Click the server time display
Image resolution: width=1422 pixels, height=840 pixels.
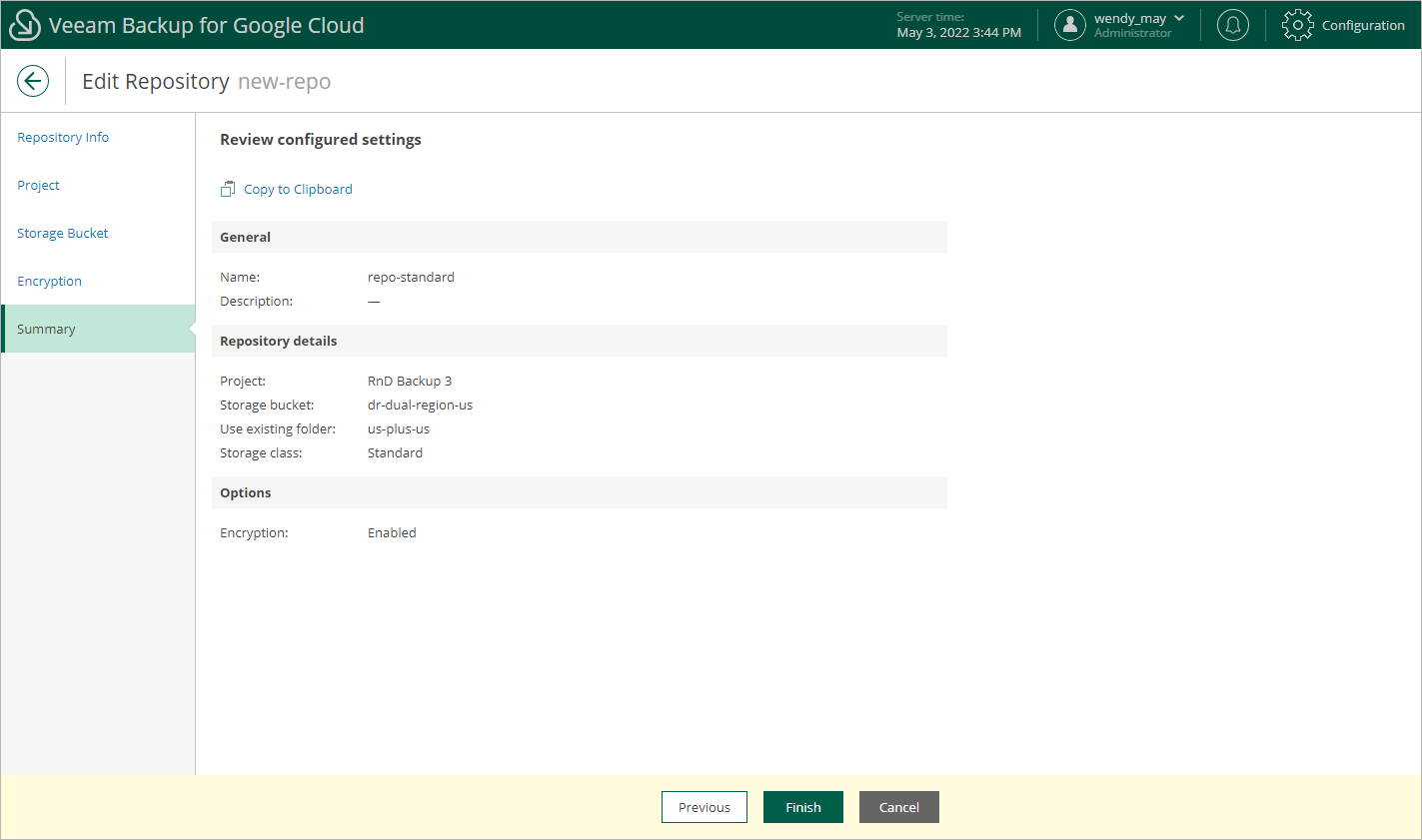[x=959, y=25]
